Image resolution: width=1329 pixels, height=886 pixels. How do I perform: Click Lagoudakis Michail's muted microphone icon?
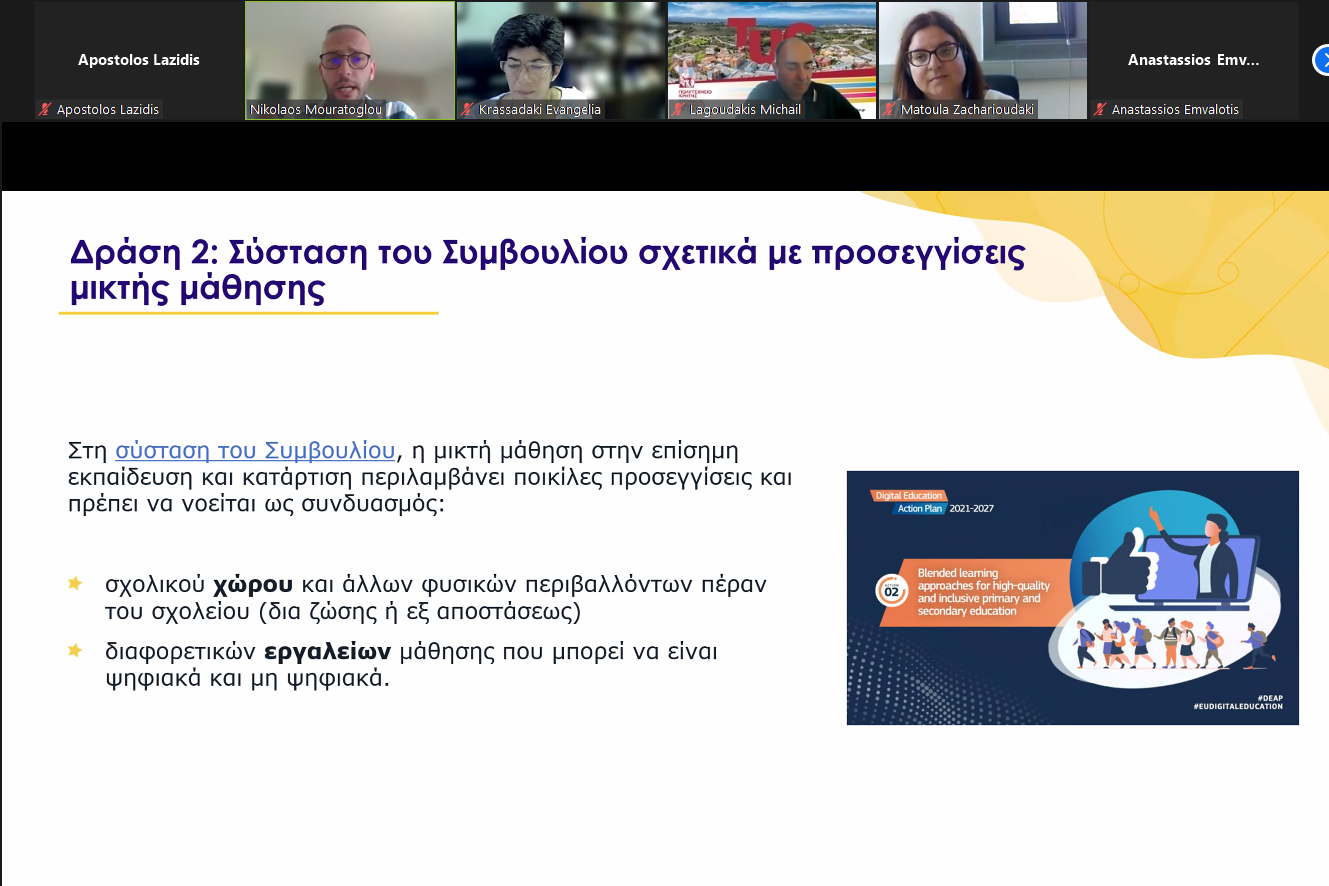click(678, 110)
